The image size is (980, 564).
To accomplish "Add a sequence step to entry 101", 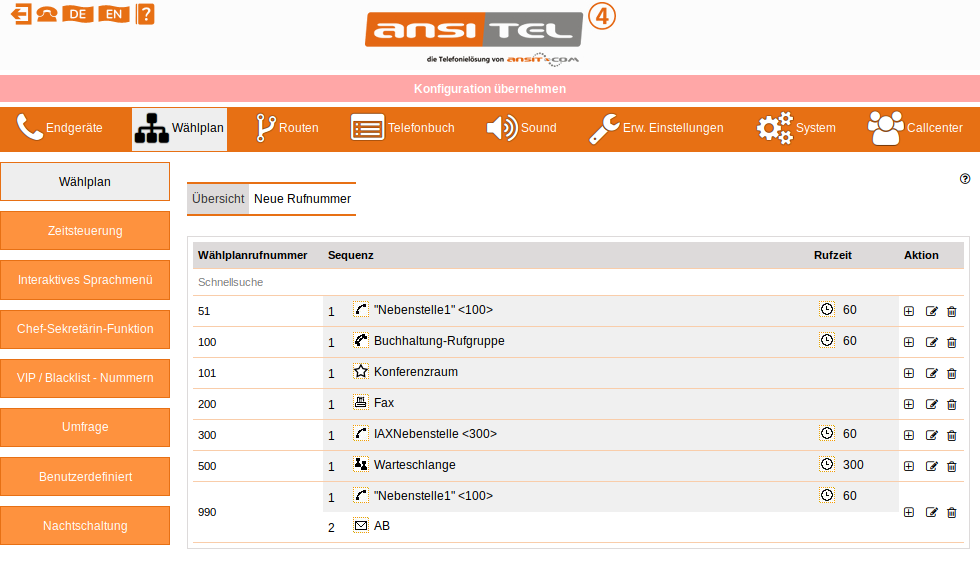I will point(909,373).
